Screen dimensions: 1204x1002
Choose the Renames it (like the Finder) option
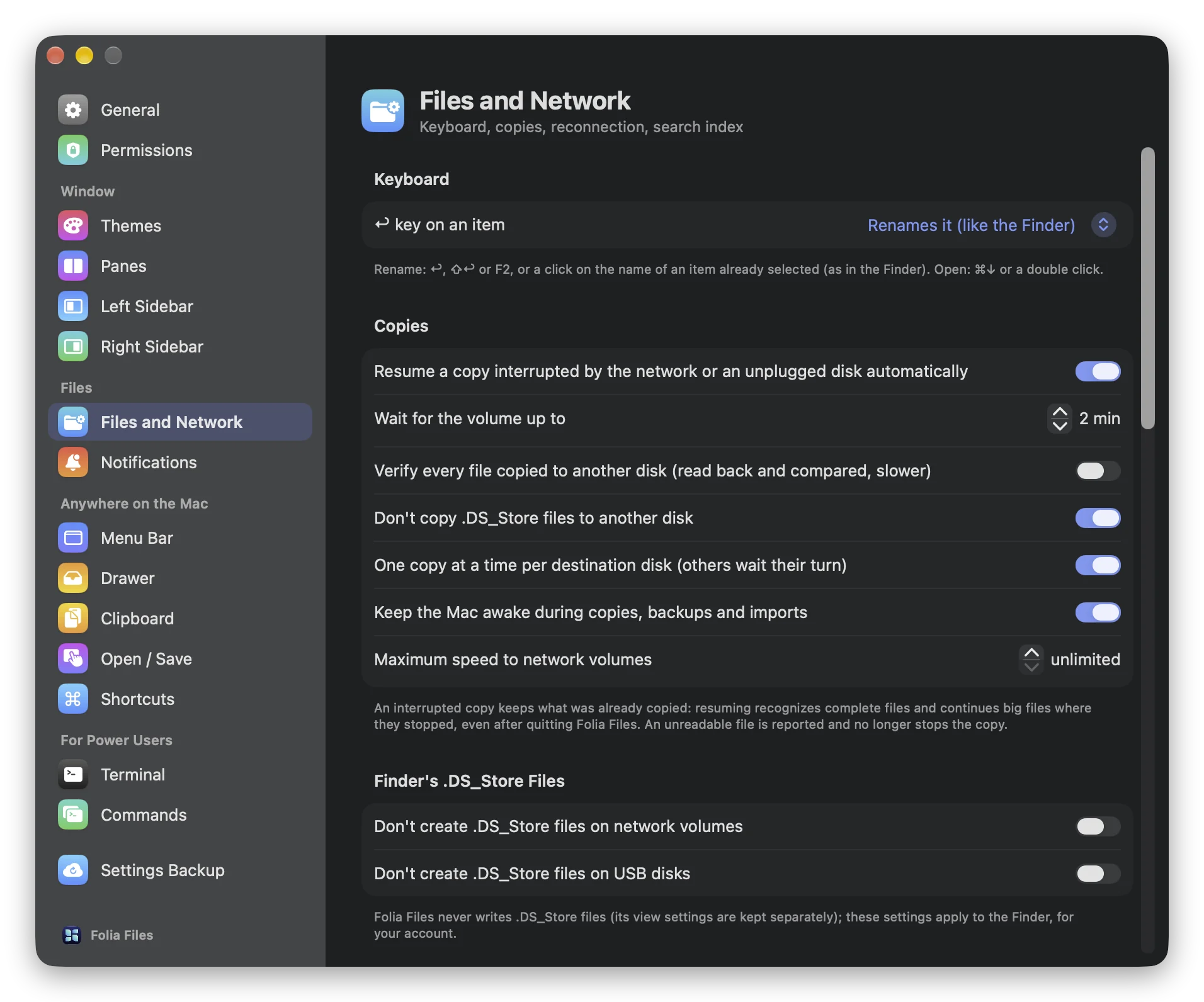click(x=971, y=225)
